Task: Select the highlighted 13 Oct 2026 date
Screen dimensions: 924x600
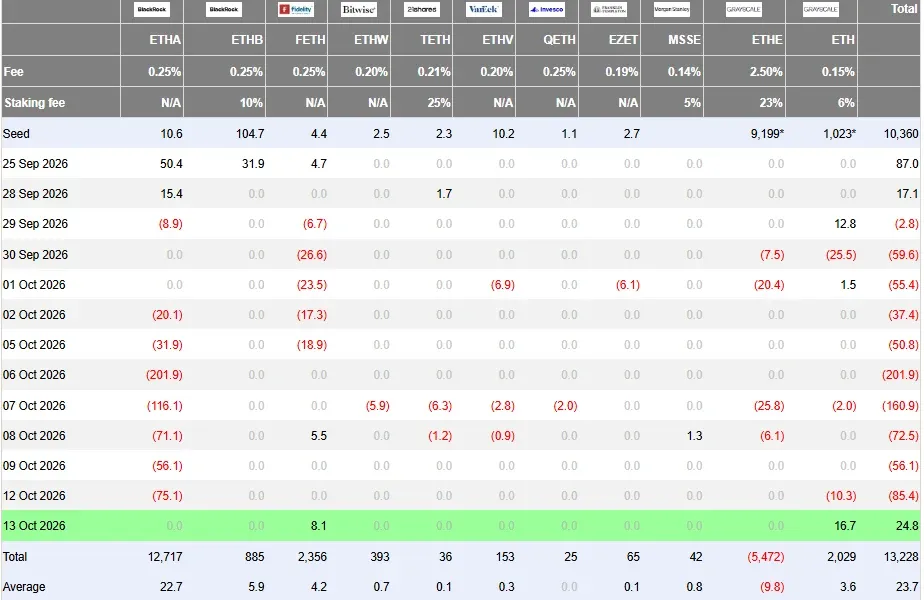Action: click(x=34, y=526)
